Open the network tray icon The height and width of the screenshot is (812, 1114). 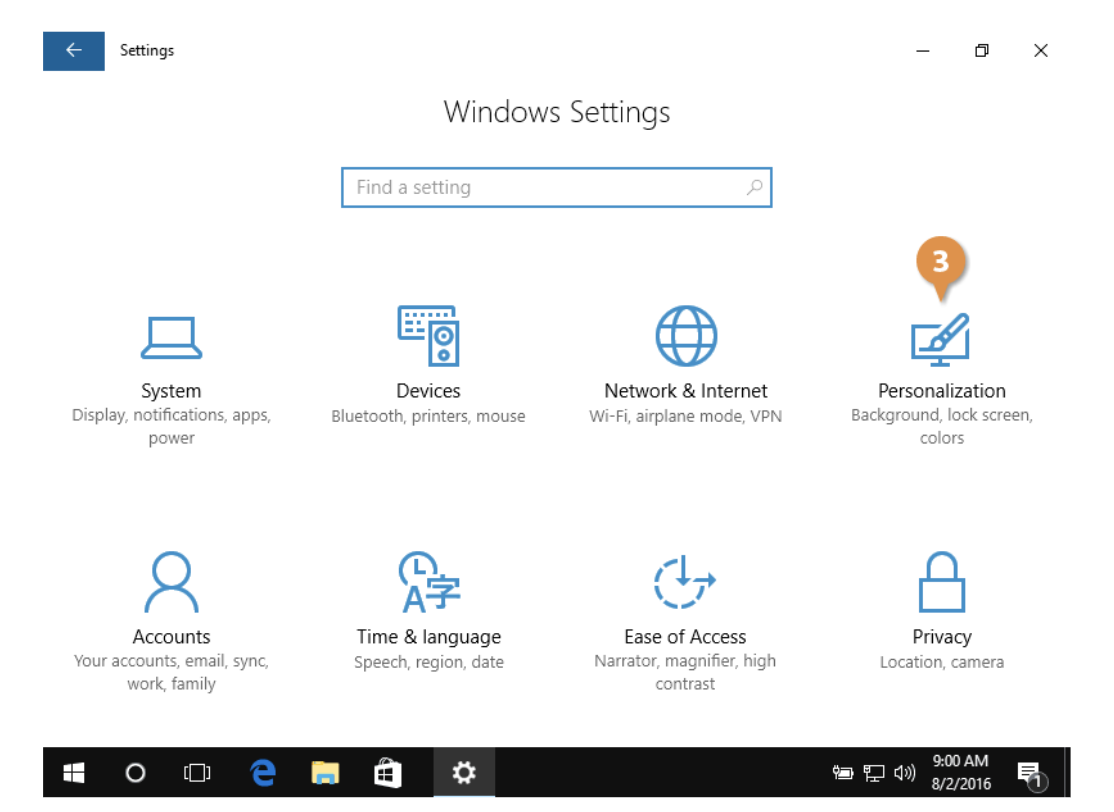pos(874,772)
